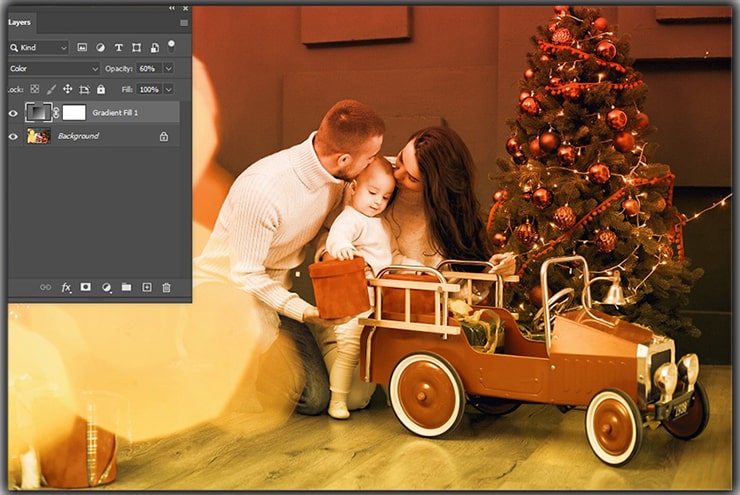
Task: Filter for adjustment layers
Action: 101,48
